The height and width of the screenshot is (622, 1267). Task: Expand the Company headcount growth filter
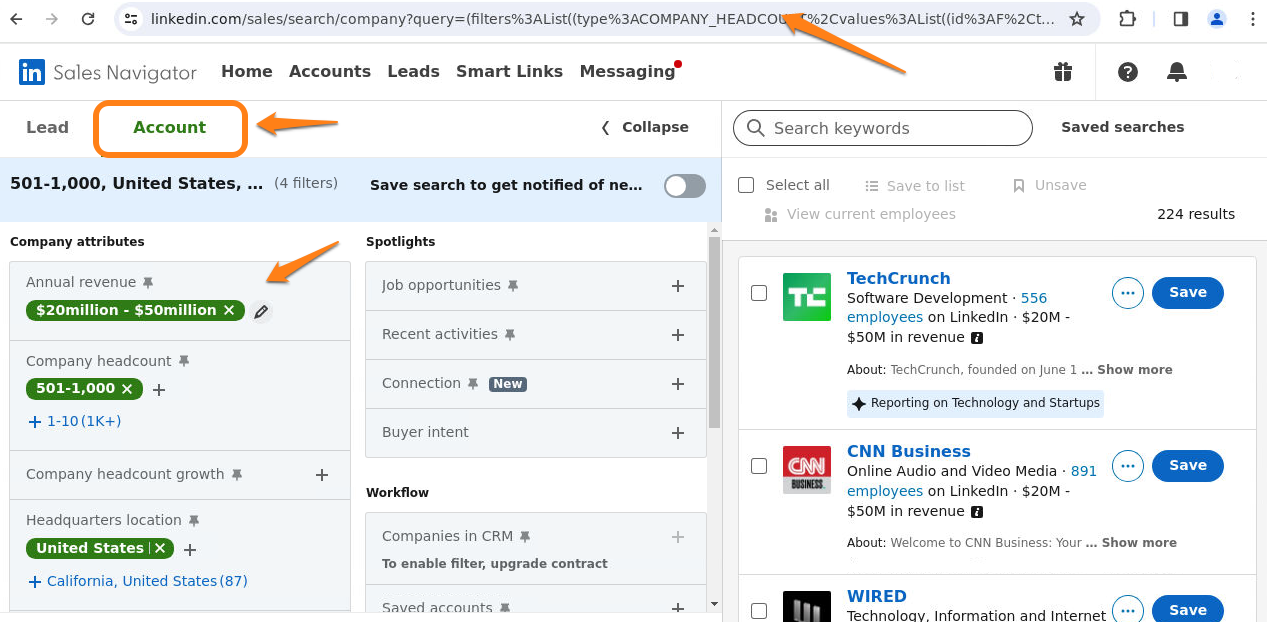pyautogui.click(x=322, y=475)
